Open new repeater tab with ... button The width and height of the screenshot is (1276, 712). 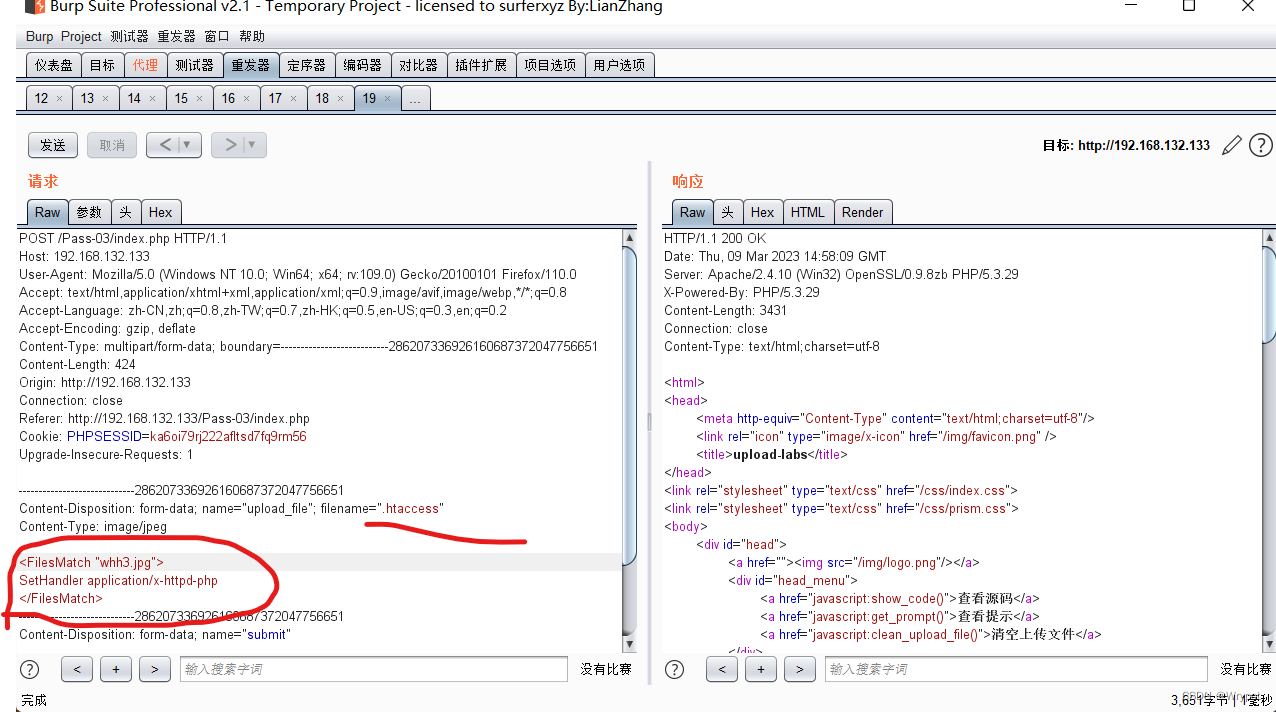(415, 98)
